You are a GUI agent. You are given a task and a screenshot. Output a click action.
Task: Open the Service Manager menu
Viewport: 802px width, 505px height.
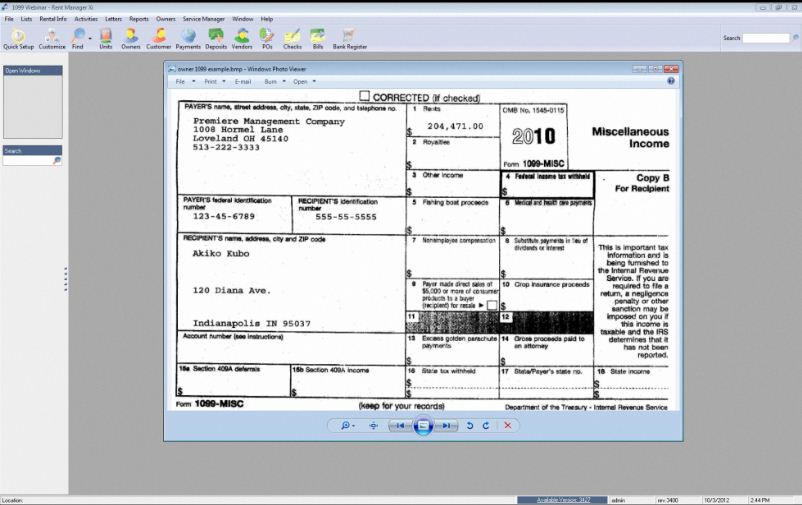204,19
